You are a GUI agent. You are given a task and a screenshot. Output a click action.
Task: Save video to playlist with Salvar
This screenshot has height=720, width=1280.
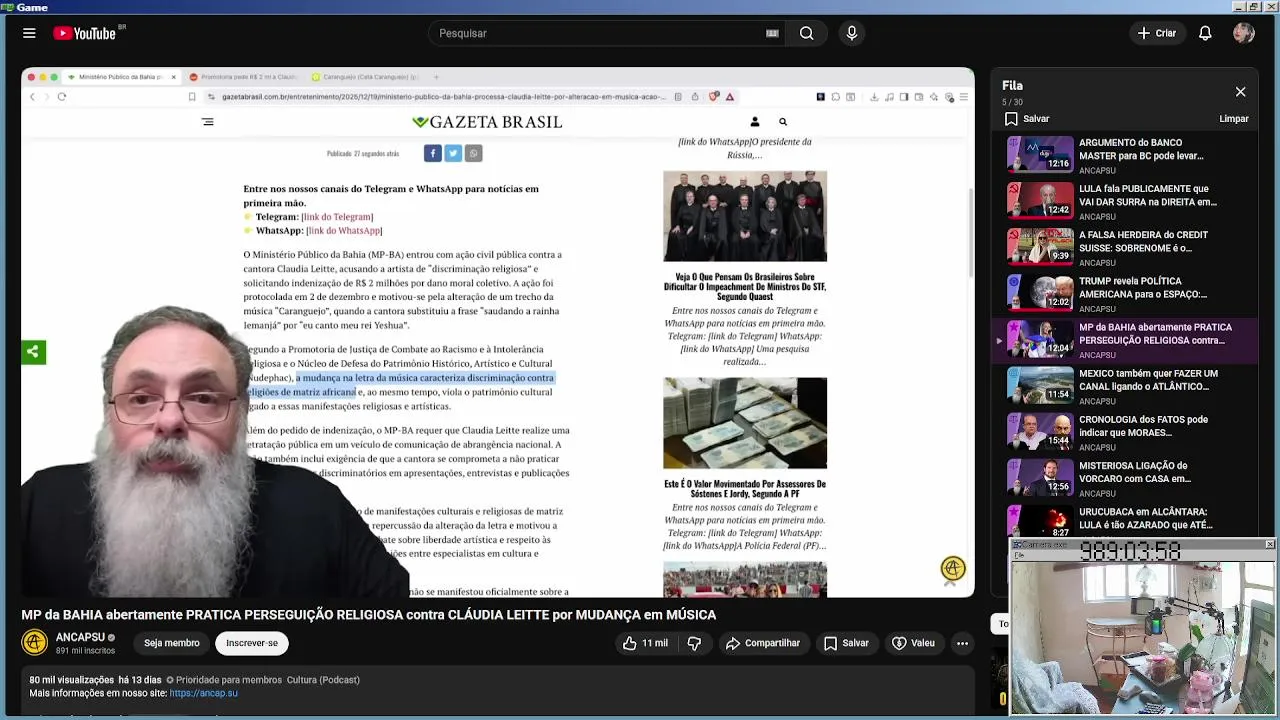click(846, 643)
